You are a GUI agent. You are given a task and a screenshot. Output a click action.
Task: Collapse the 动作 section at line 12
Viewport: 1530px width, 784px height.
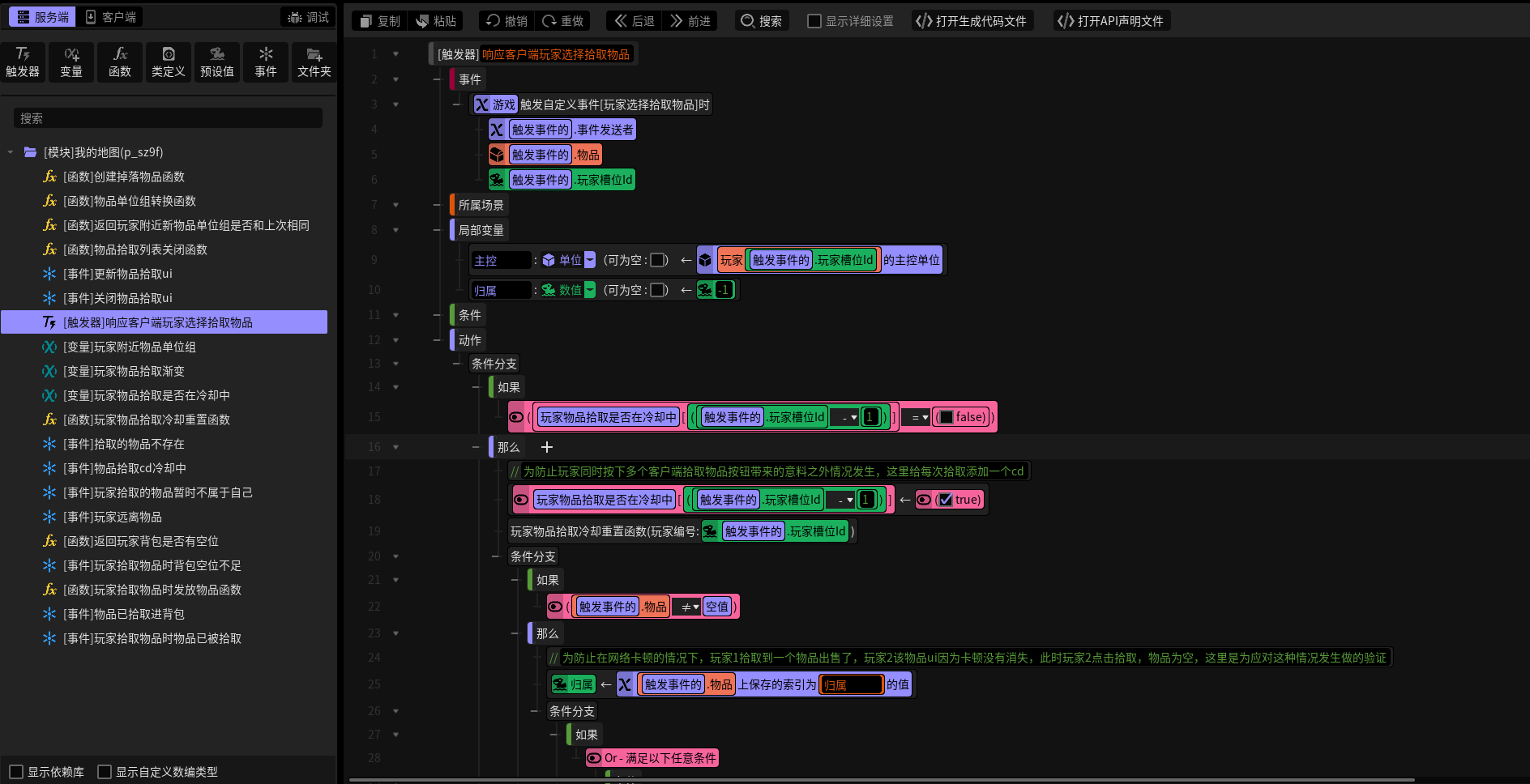point(395,340)
